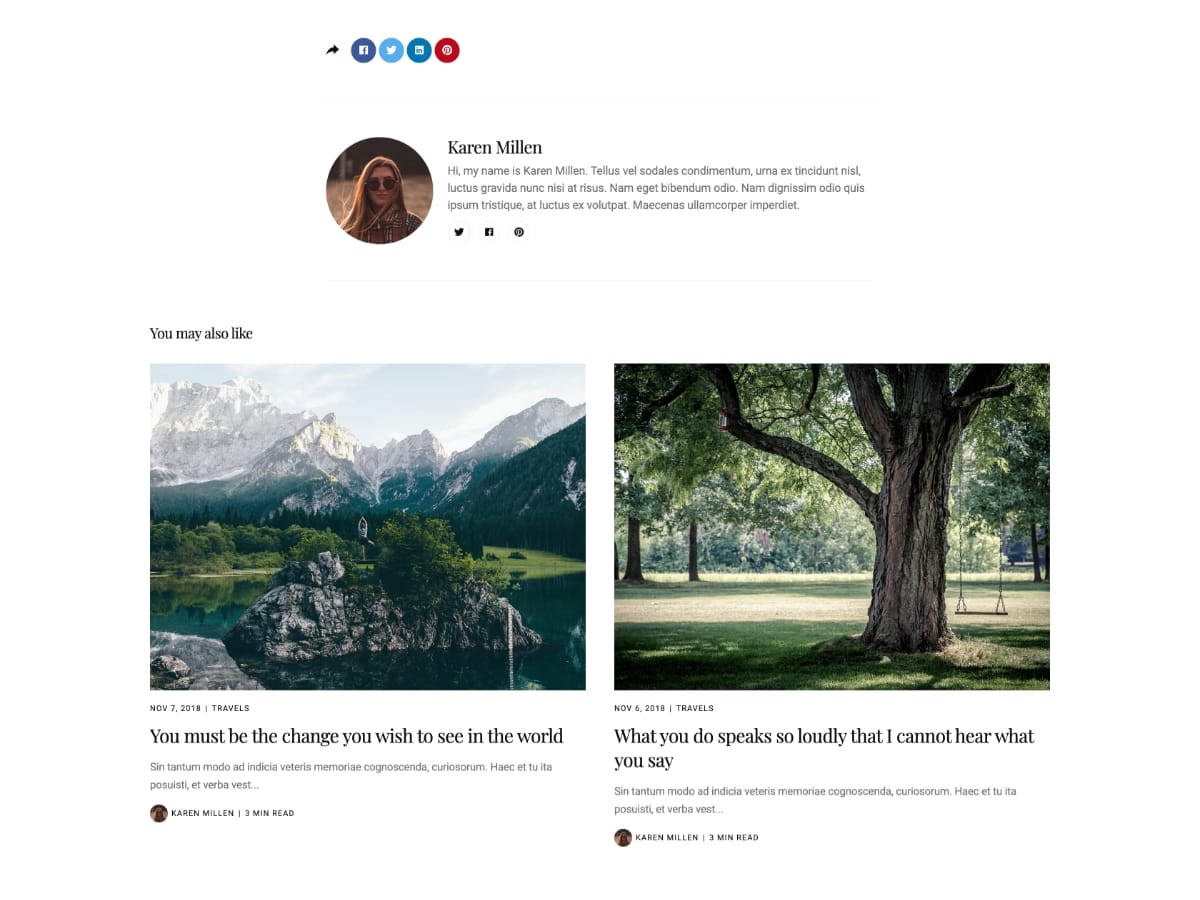
Task: Open Karen Millen's Twitter profile icon
Action: [459, 232]
